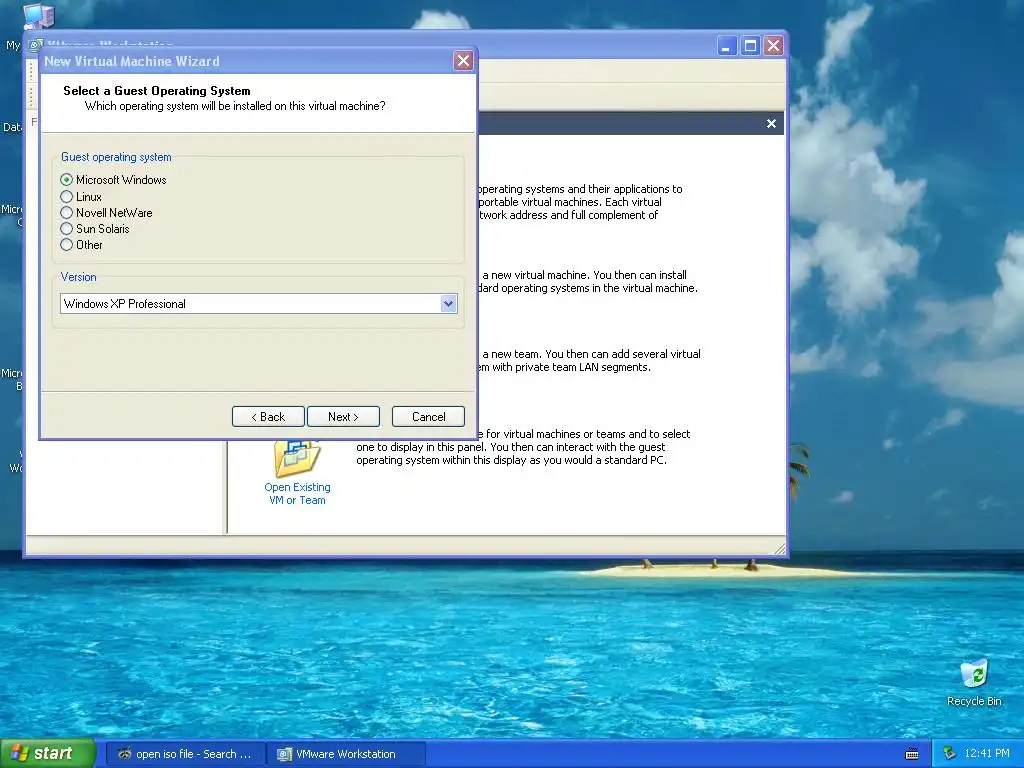Pick Sun Solaris as guest OS
This screenshot has height=768, width=1024.
(66, 229)
